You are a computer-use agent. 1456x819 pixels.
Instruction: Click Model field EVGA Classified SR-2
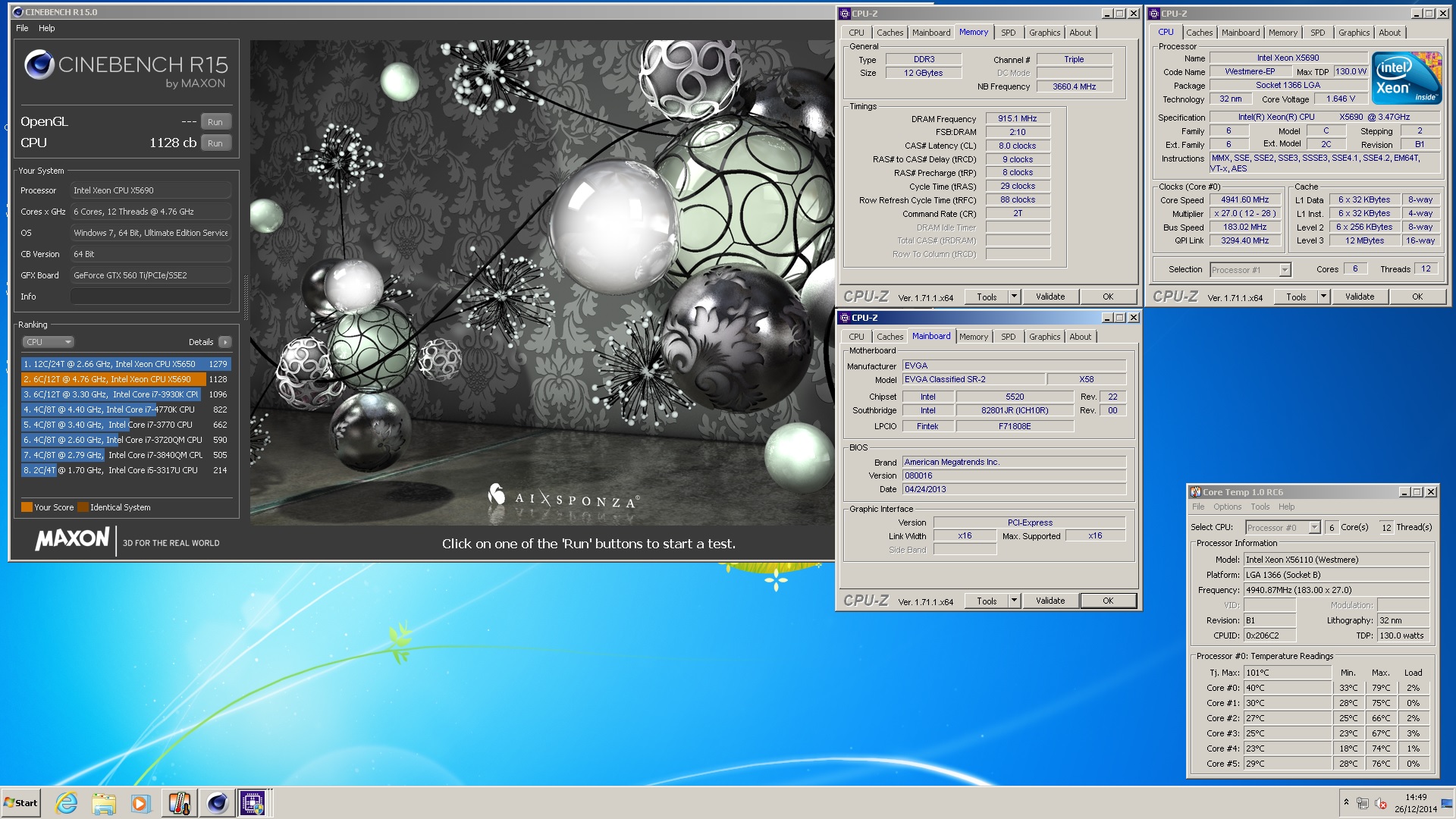tap(973, 379)
